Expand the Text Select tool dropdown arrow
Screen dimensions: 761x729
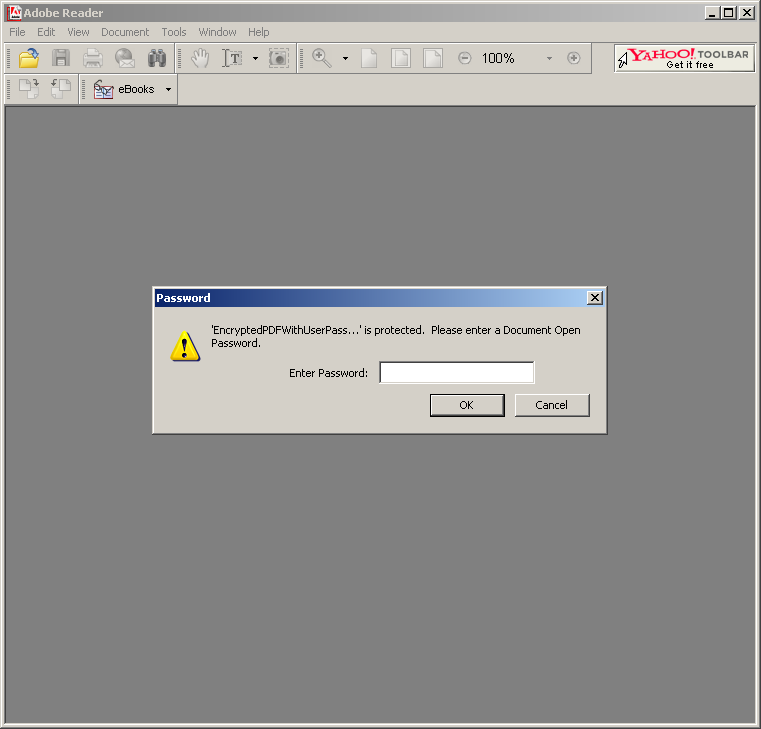click(255, 59)
